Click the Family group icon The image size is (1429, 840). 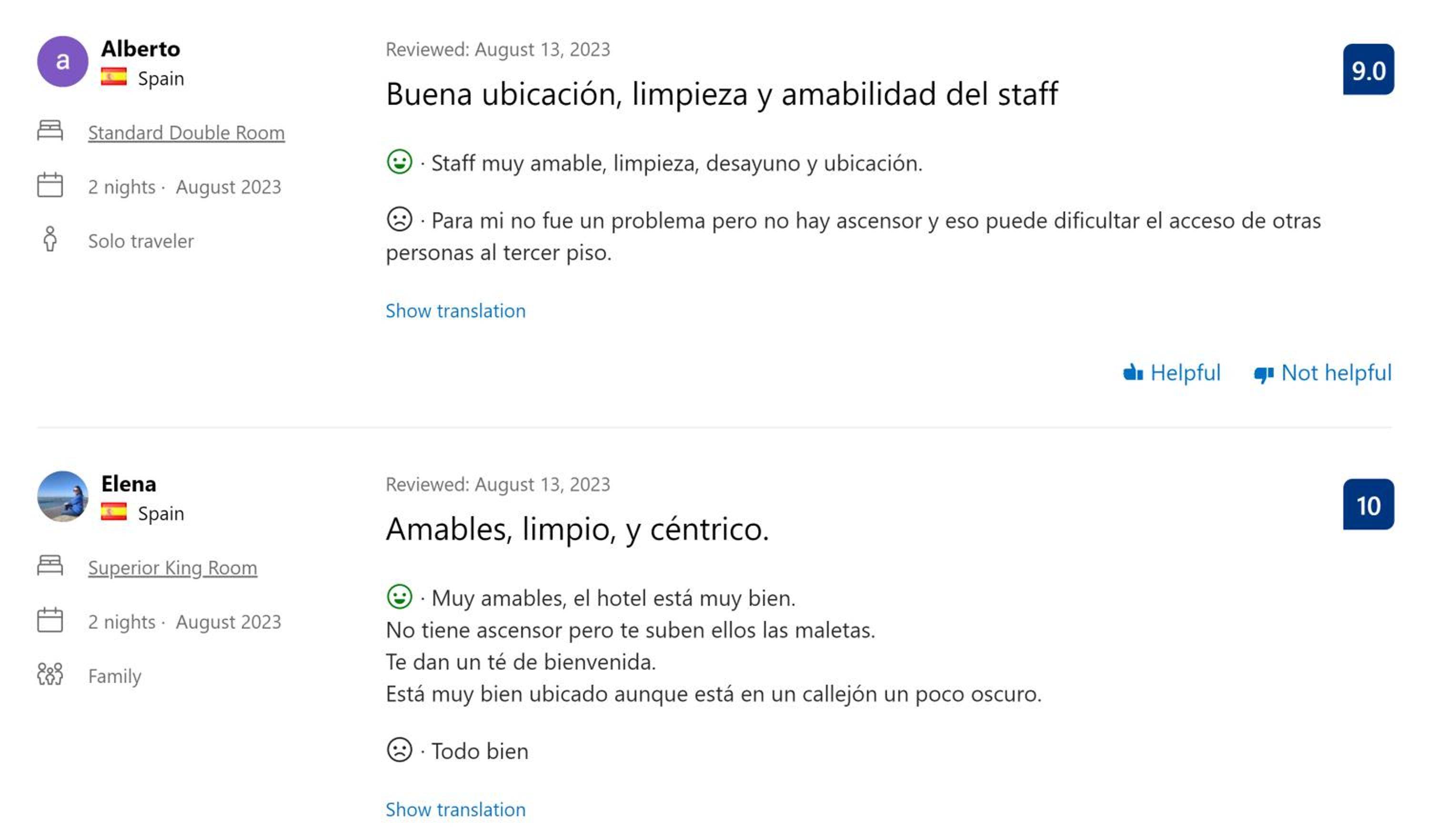coord(50,674)
